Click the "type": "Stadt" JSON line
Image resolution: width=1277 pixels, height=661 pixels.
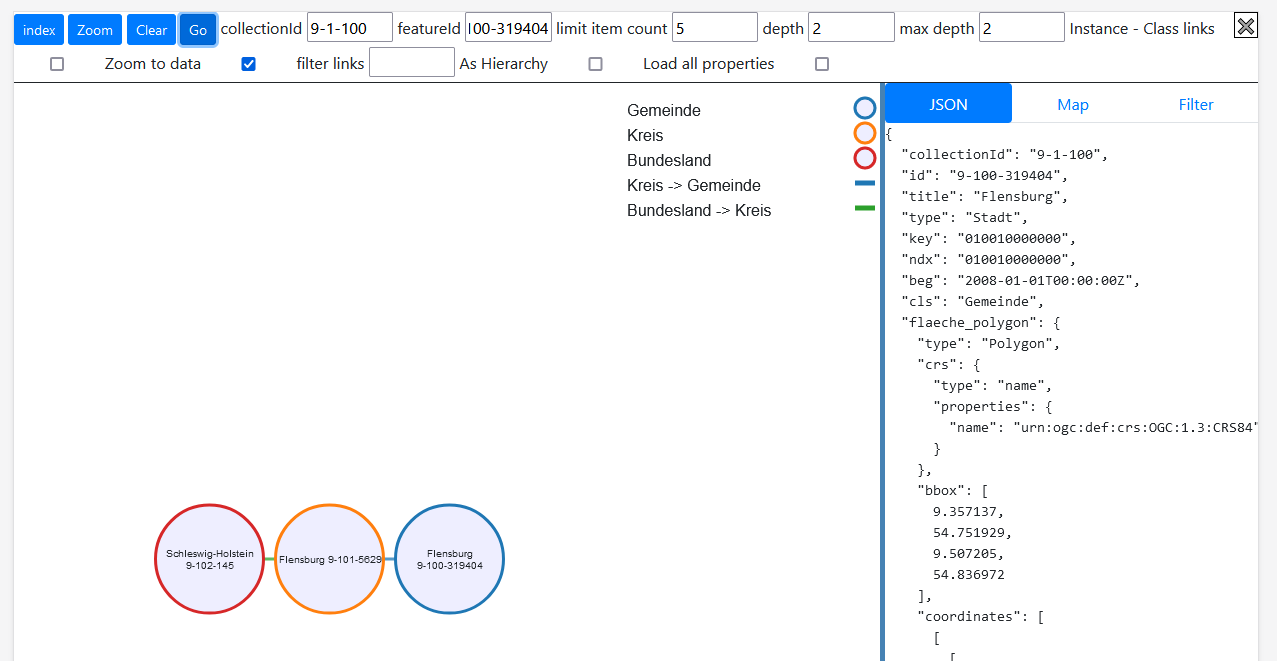click(x=965, y=217)
